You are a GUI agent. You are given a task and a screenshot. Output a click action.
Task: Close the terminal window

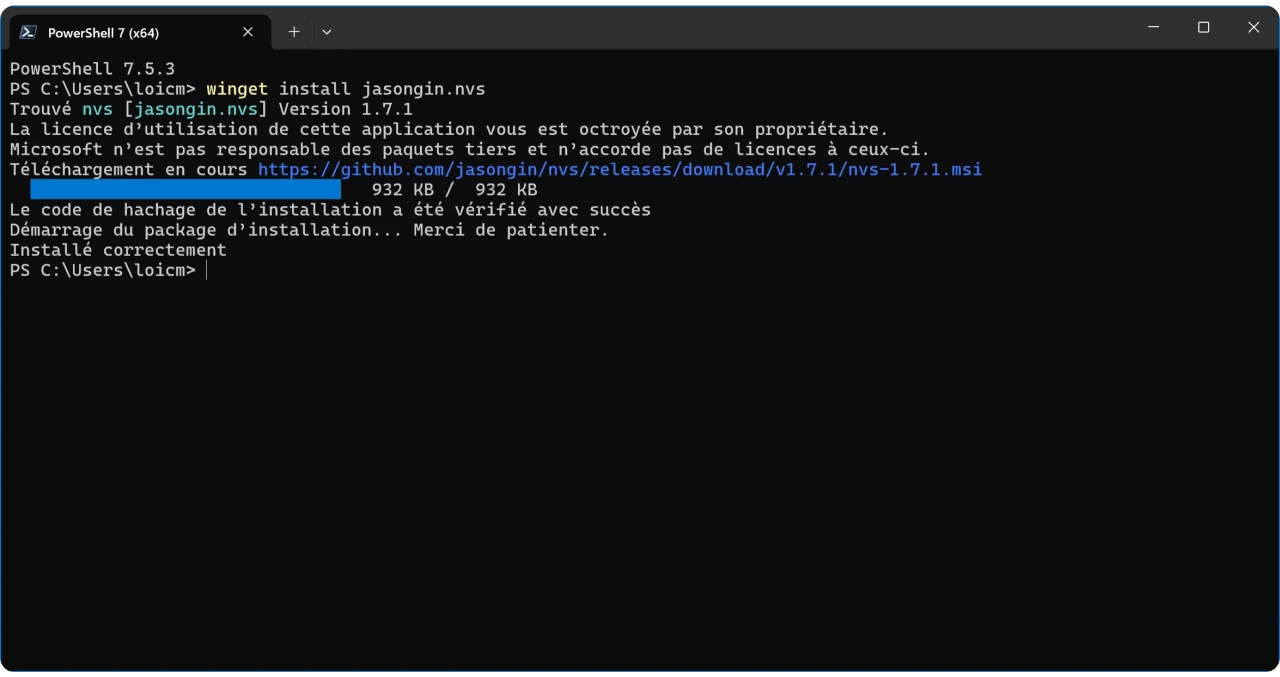(x=1253, y=28)
